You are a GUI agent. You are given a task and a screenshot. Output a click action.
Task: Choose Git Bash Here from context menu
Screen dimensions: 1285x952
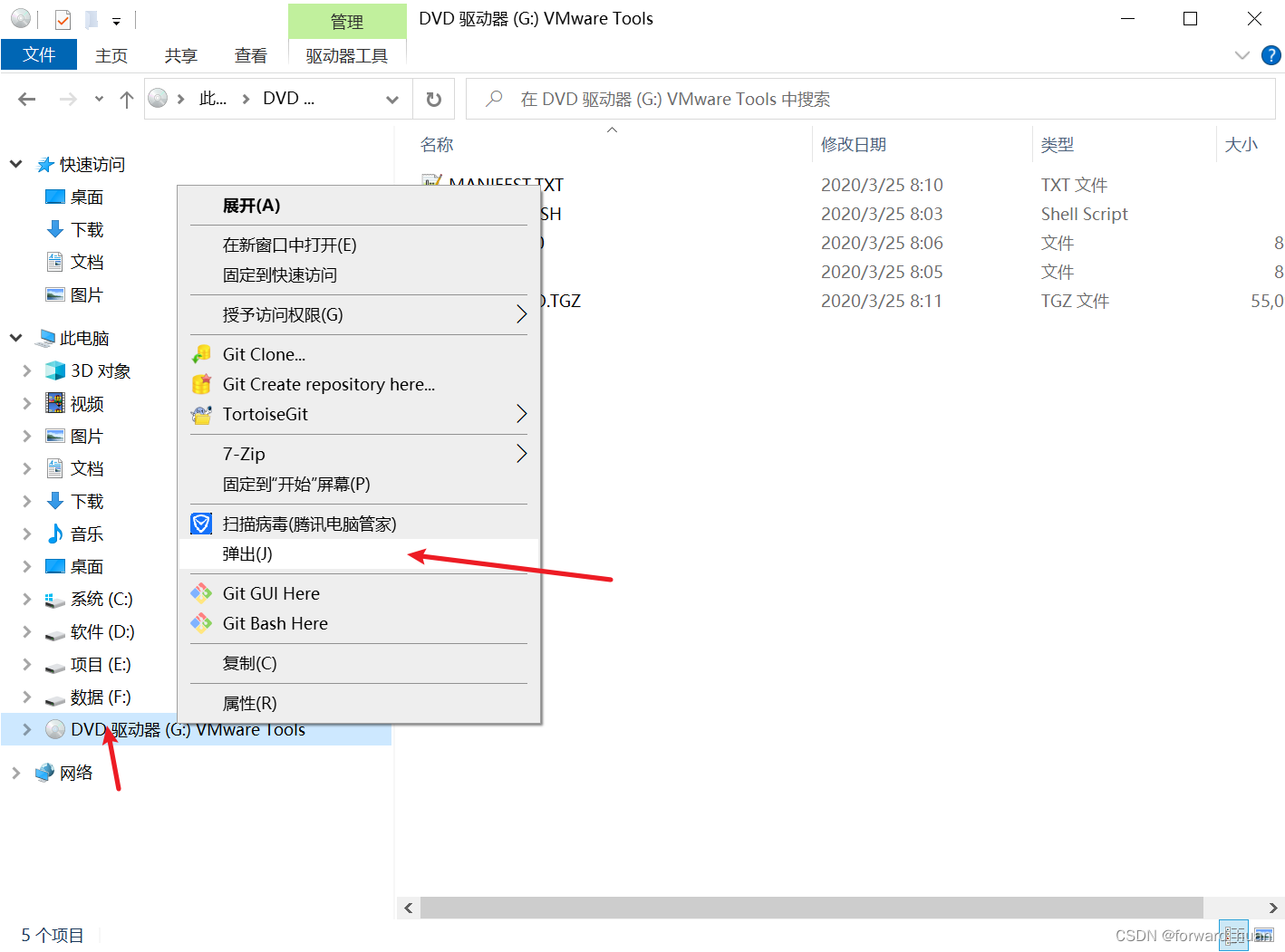pos(359,624)
